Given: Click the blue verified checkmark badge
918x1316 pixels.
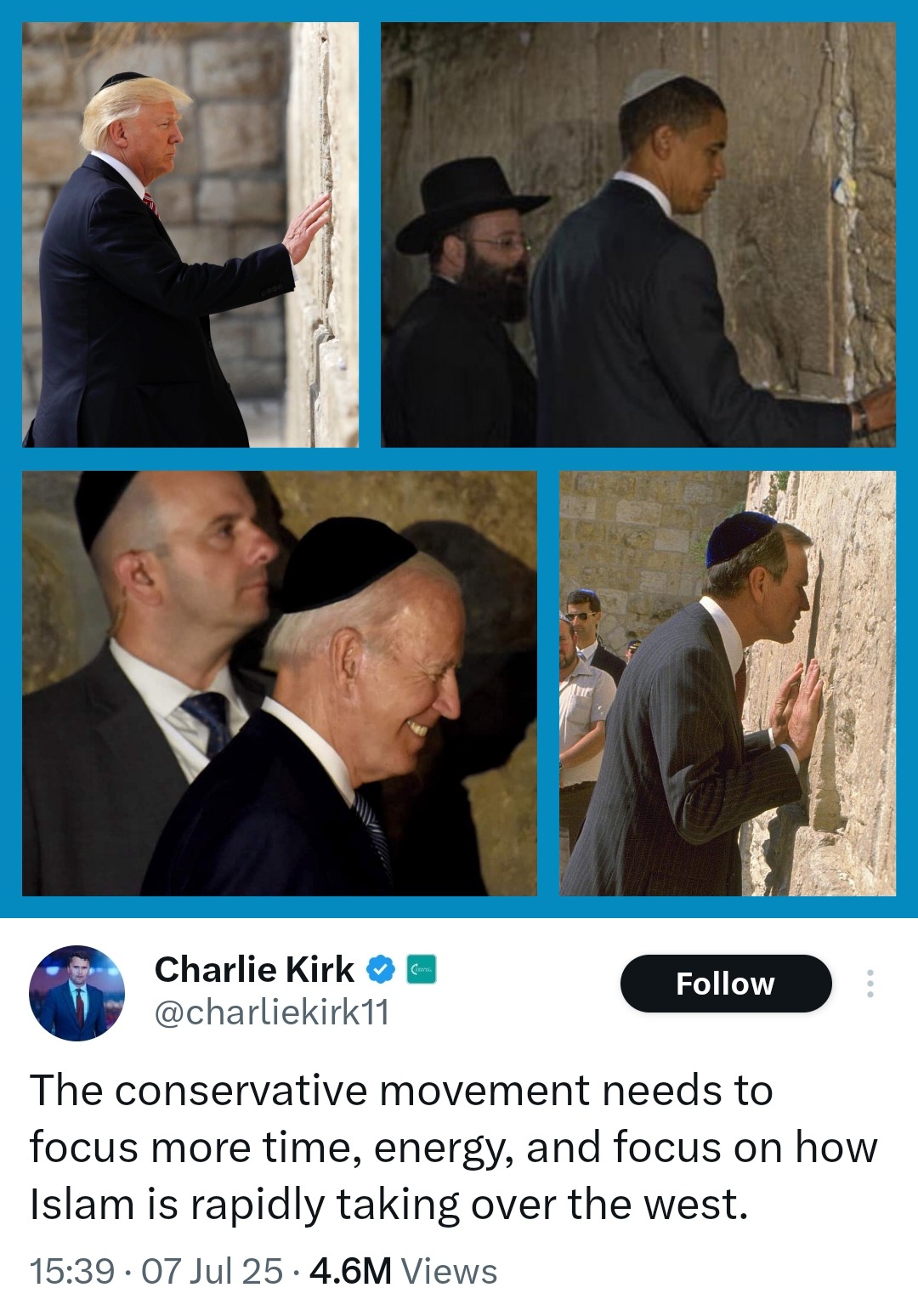Looking at the screenshot, I should pos(380,970).
